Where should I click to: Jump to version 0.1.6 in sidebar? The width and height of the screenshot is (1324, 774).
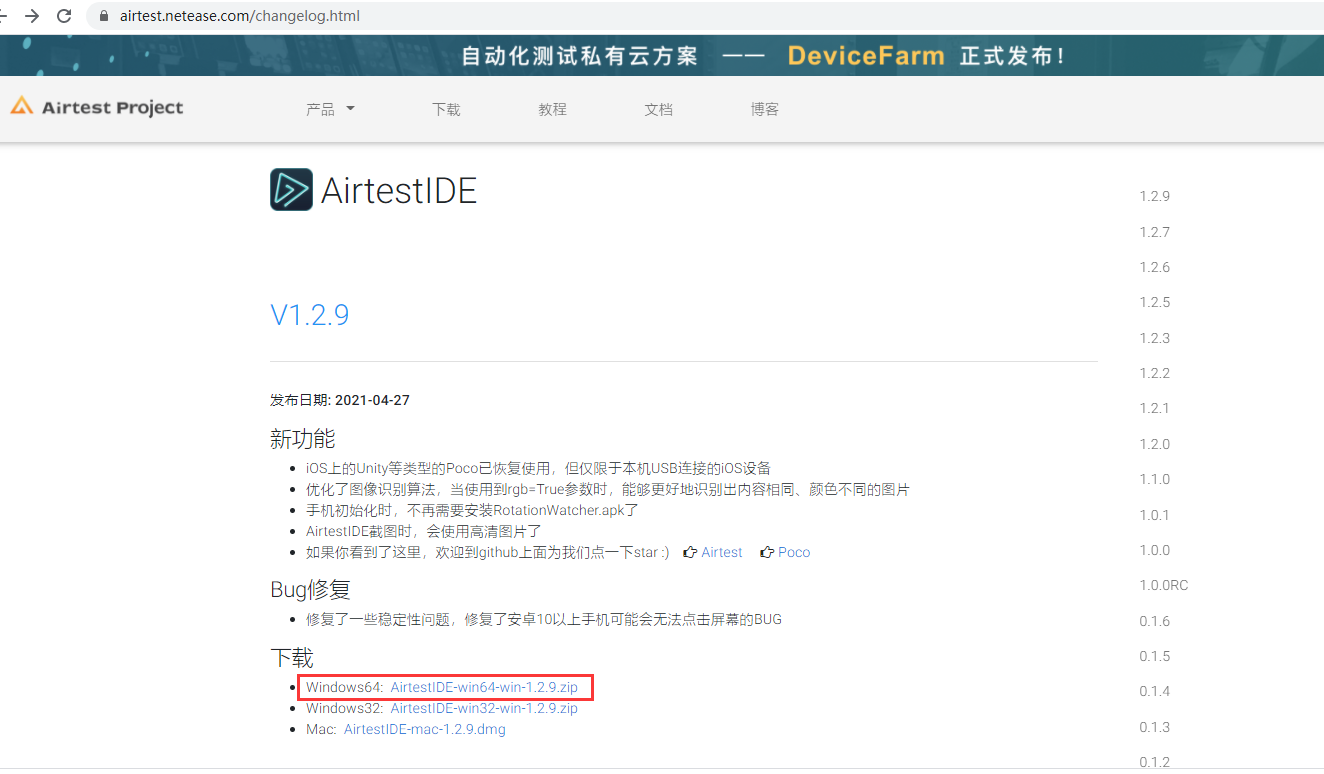pyautogui.click(x=1154, y=621)
